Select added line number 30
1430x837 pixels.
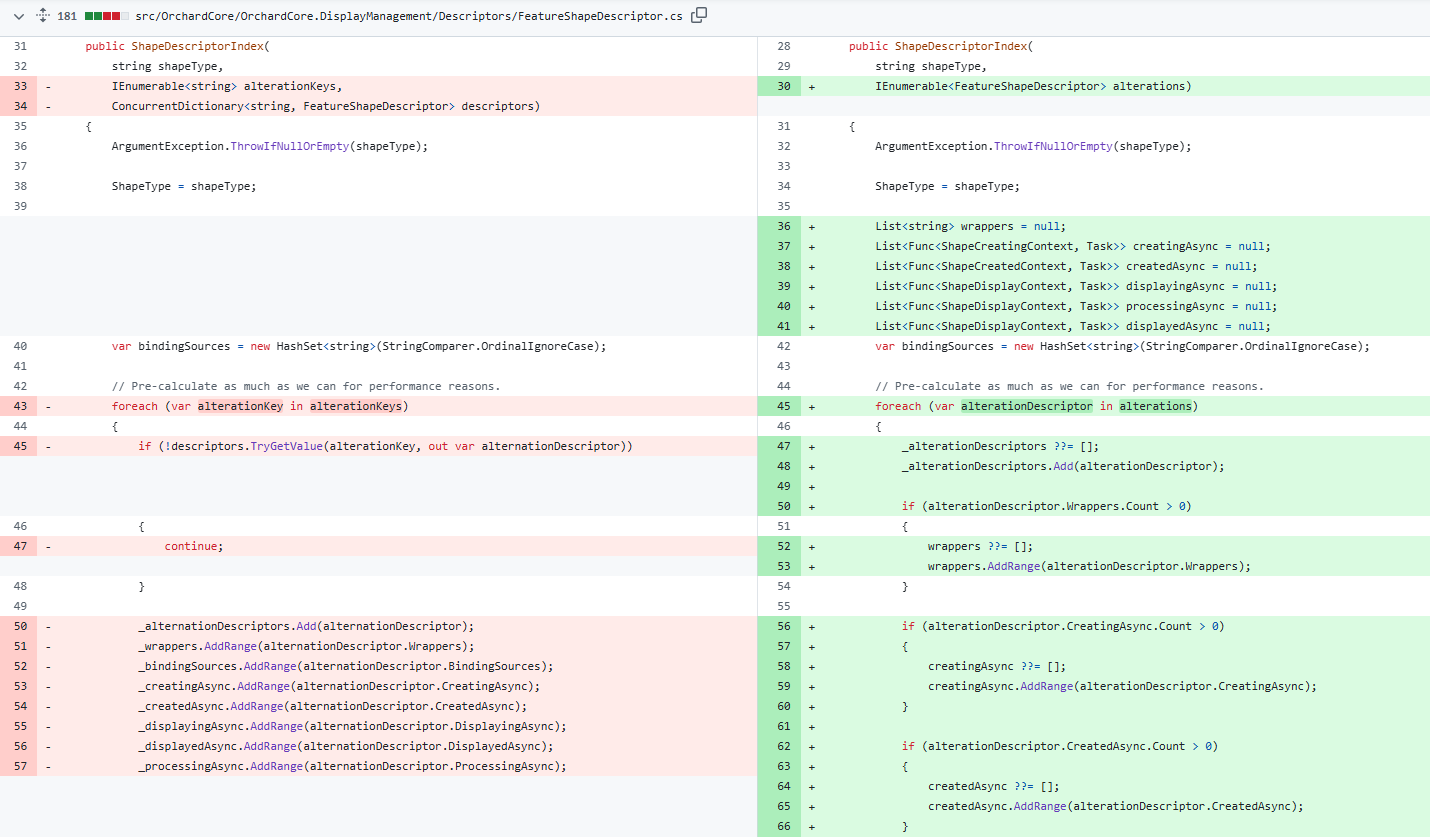784,86
